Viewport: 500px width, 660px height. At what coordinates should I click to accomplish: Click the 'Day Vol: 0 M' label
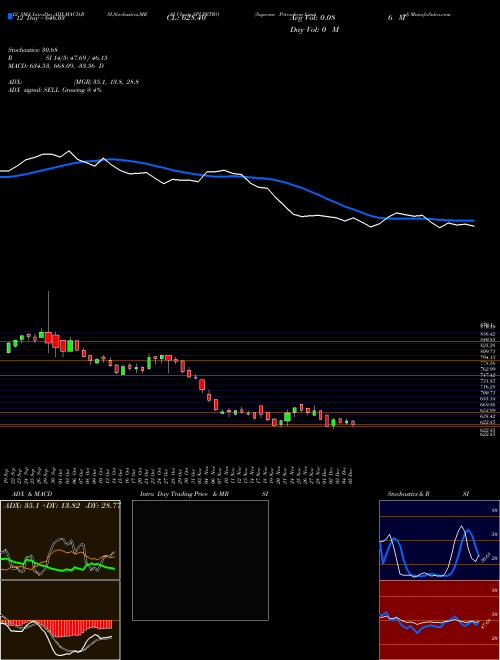tap(314, 30)
